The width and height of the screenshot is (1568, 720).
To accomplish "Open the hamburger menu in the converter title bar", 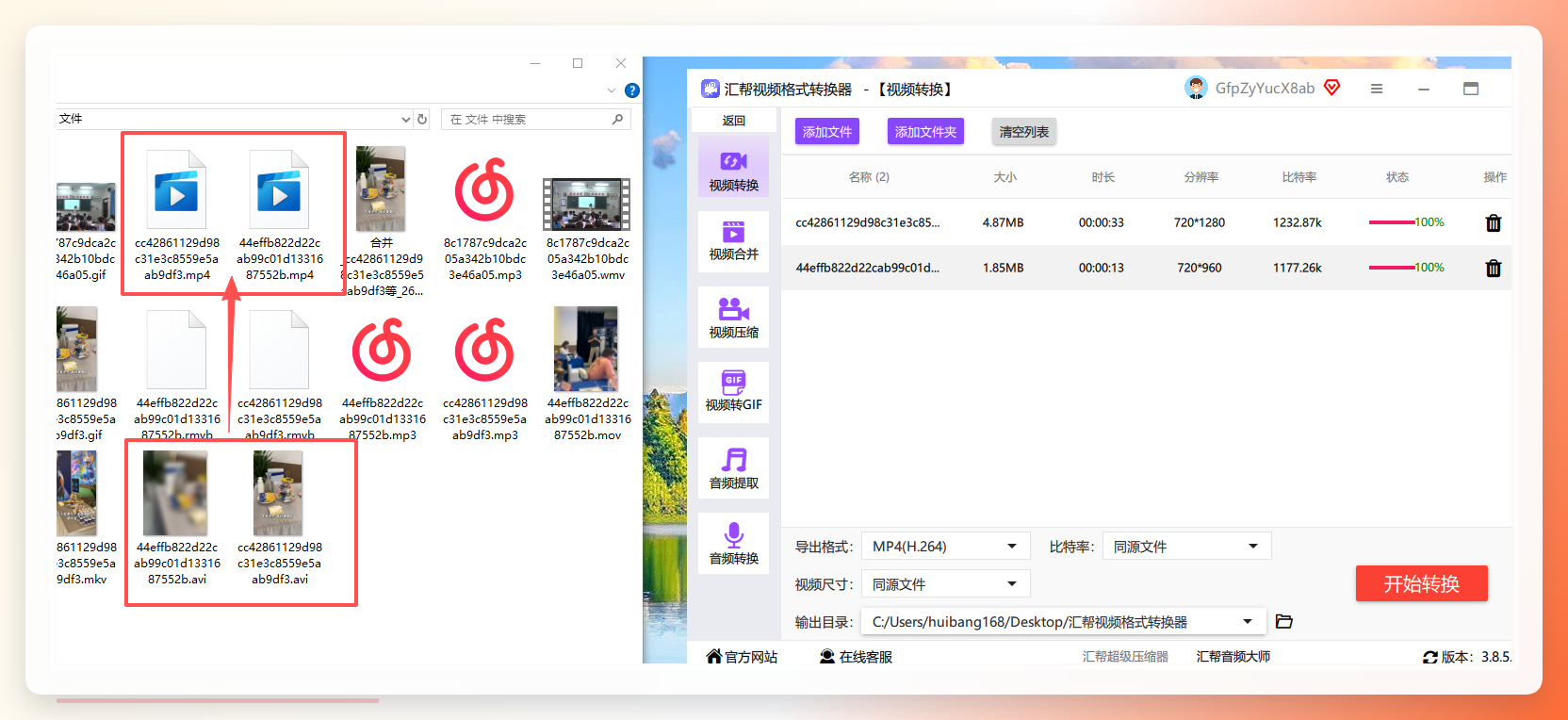I will pyautogui.click(x=1377, y=89).
